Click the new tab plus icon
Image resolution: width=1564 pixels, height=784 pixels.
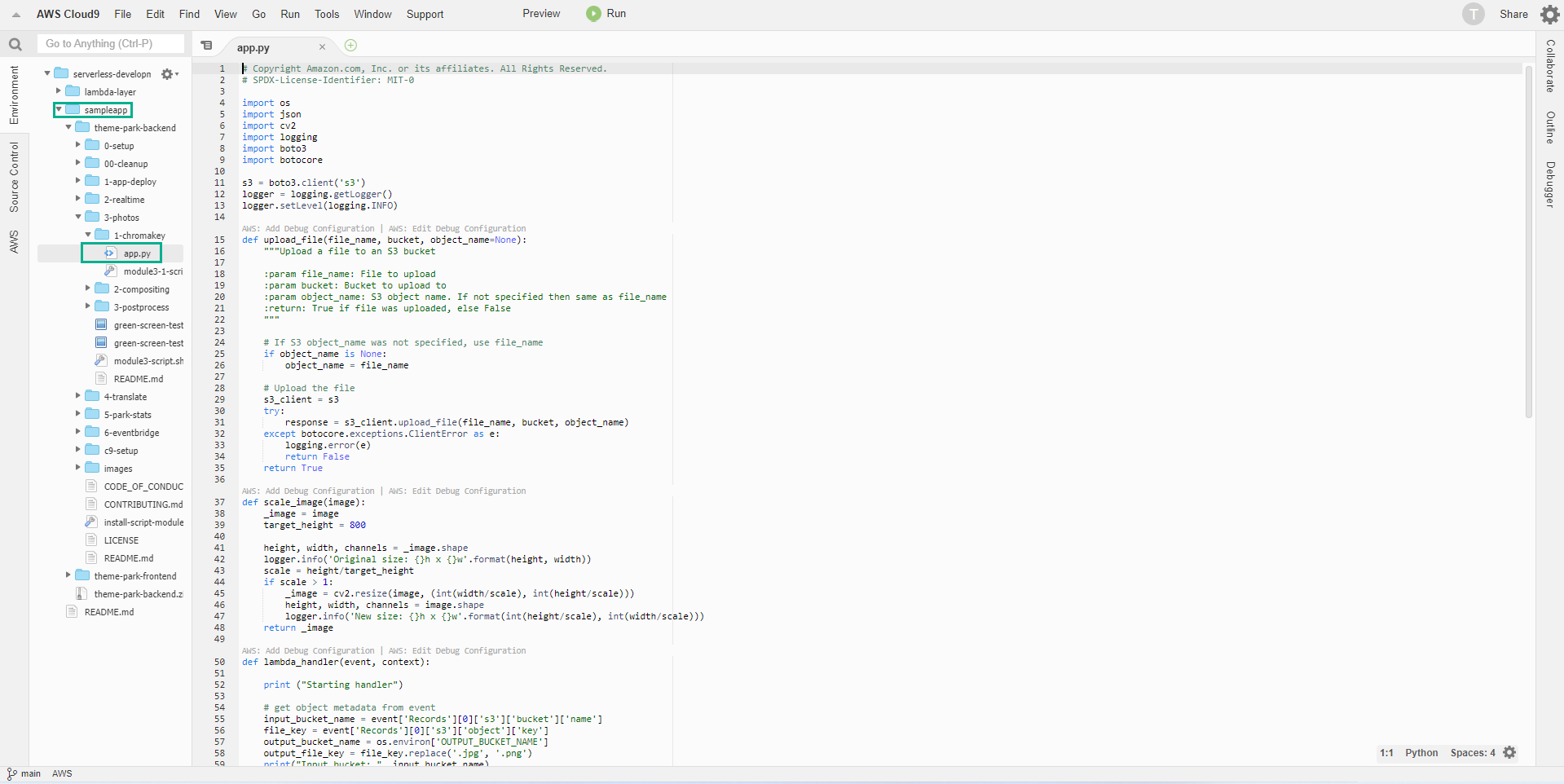(350, 46)
